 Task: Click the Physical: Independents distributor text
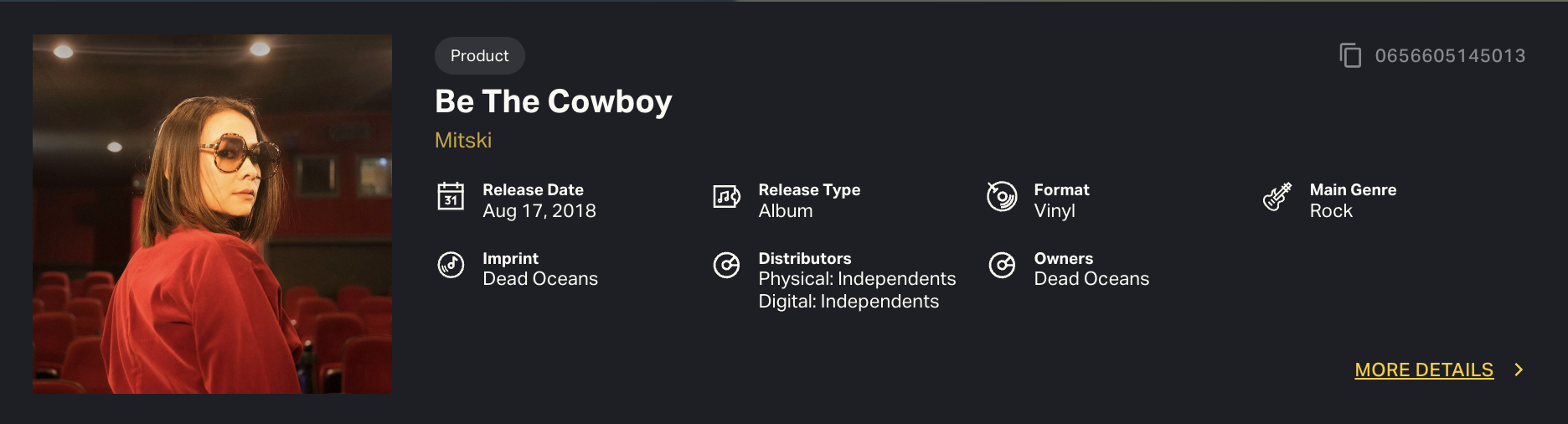point(857,279)
